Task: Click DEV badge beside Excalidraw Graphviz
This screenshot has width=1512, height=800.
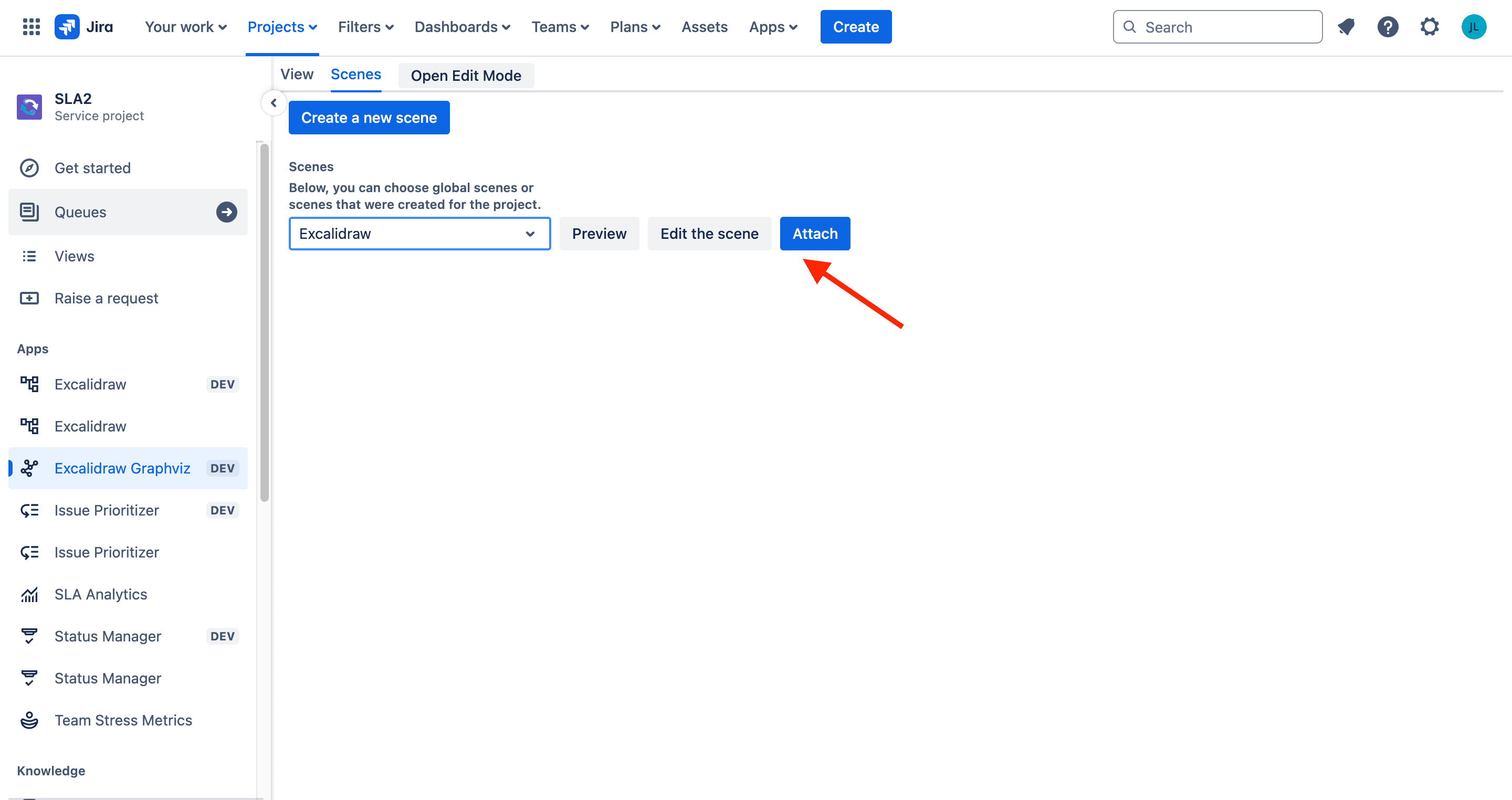Action: click(223, 468)
